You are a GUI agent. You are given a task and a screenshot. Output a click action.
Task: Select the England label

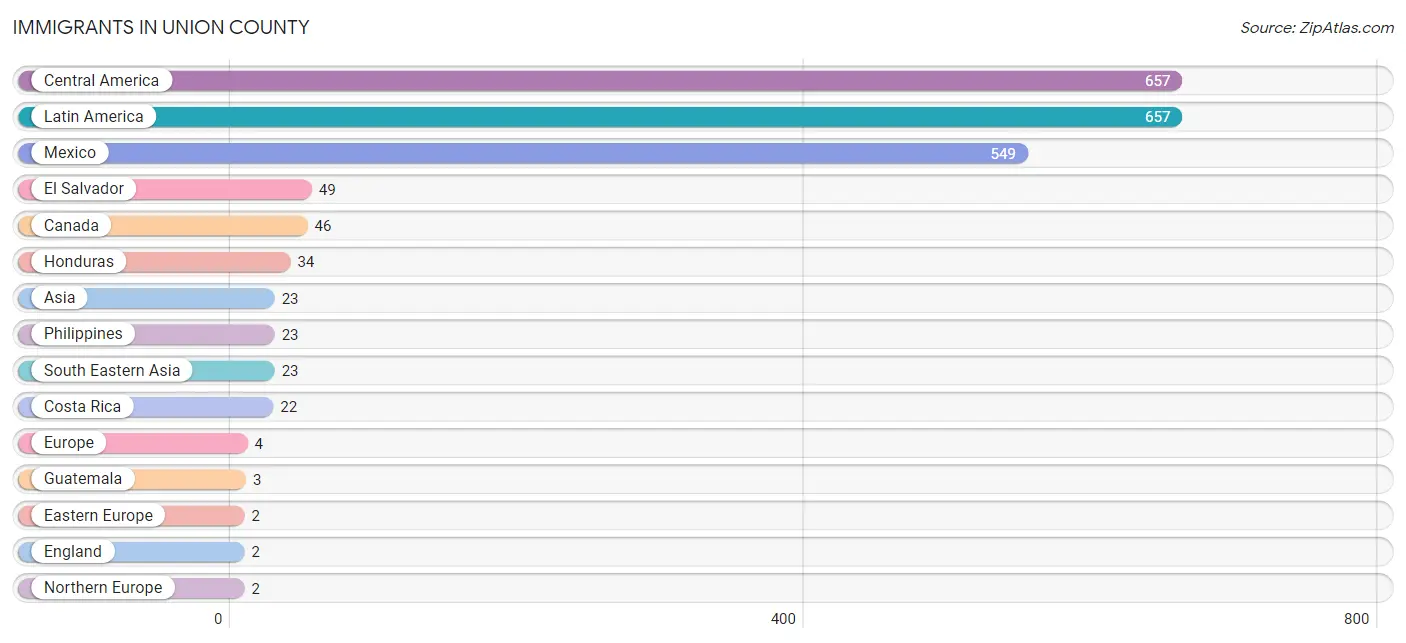coord(73,552)
